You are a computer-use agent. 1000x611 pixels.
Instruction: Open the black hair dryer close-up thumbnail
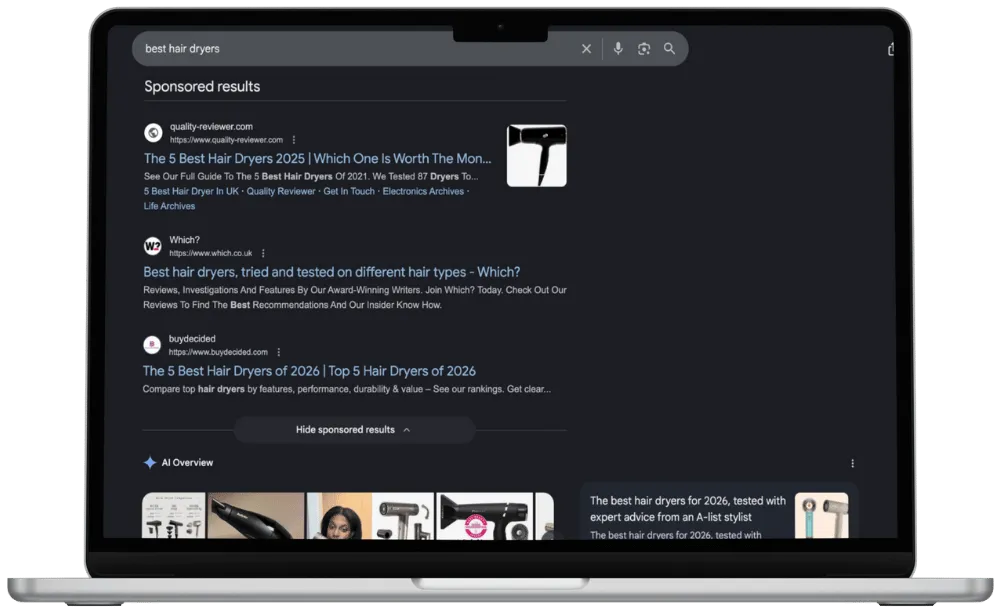(256, 515)
